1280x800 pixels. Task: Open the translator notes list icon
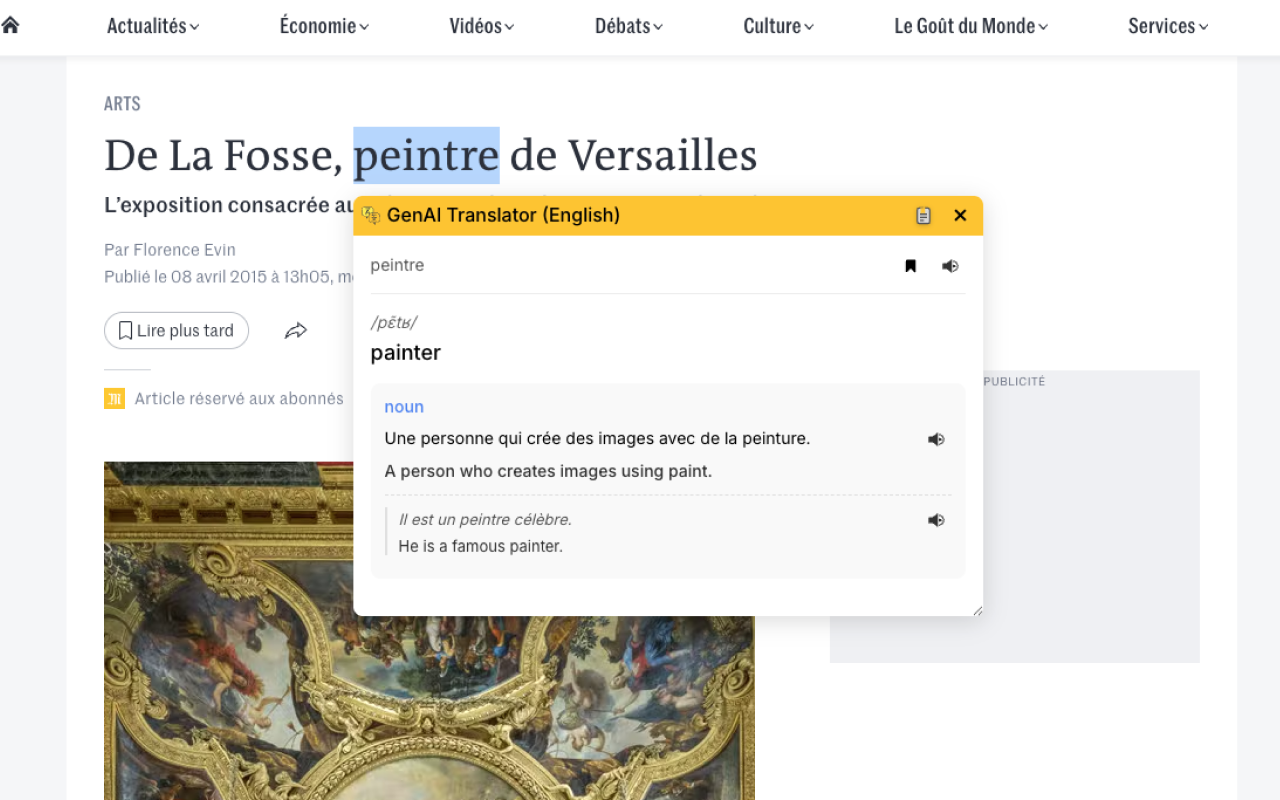(923, 215)
